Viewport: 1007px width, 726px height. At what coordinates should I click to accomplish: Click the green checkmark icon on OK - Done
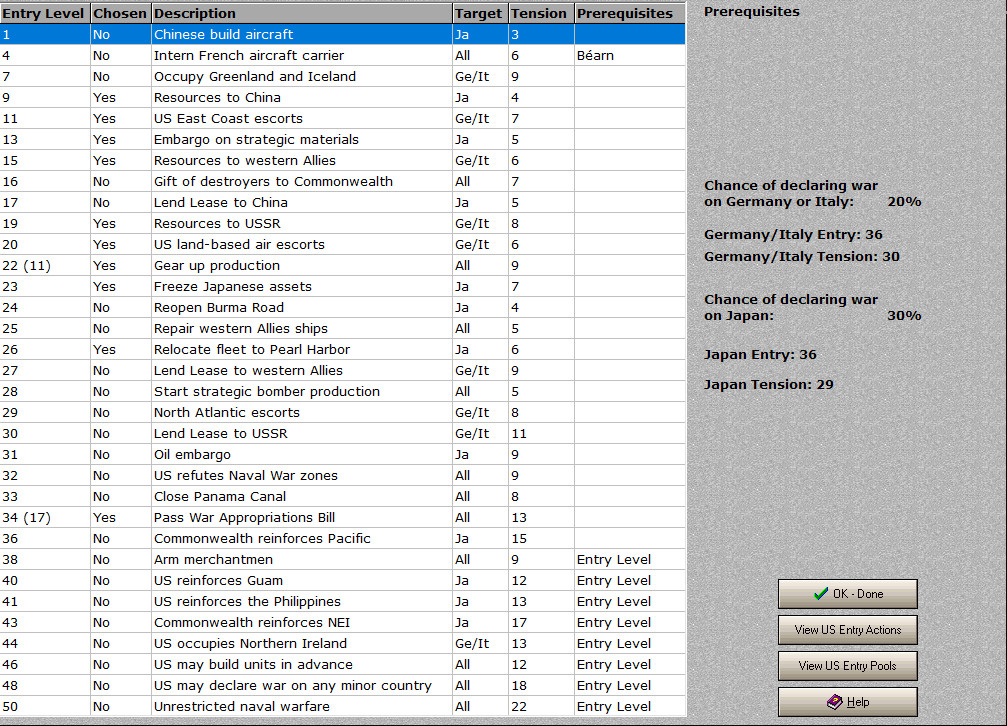[x=821, y=594]
